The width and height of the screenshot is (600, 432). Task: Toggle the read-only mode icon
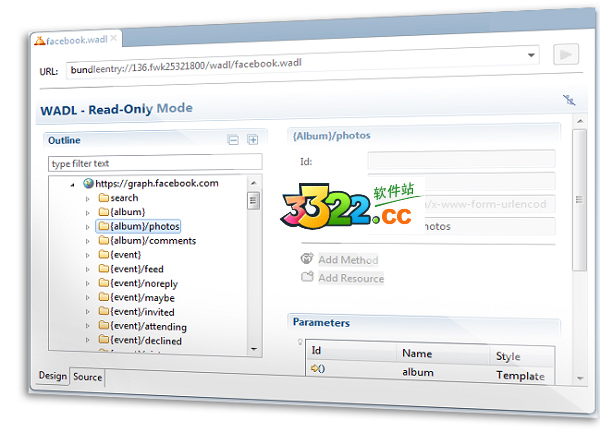[569, 100]
